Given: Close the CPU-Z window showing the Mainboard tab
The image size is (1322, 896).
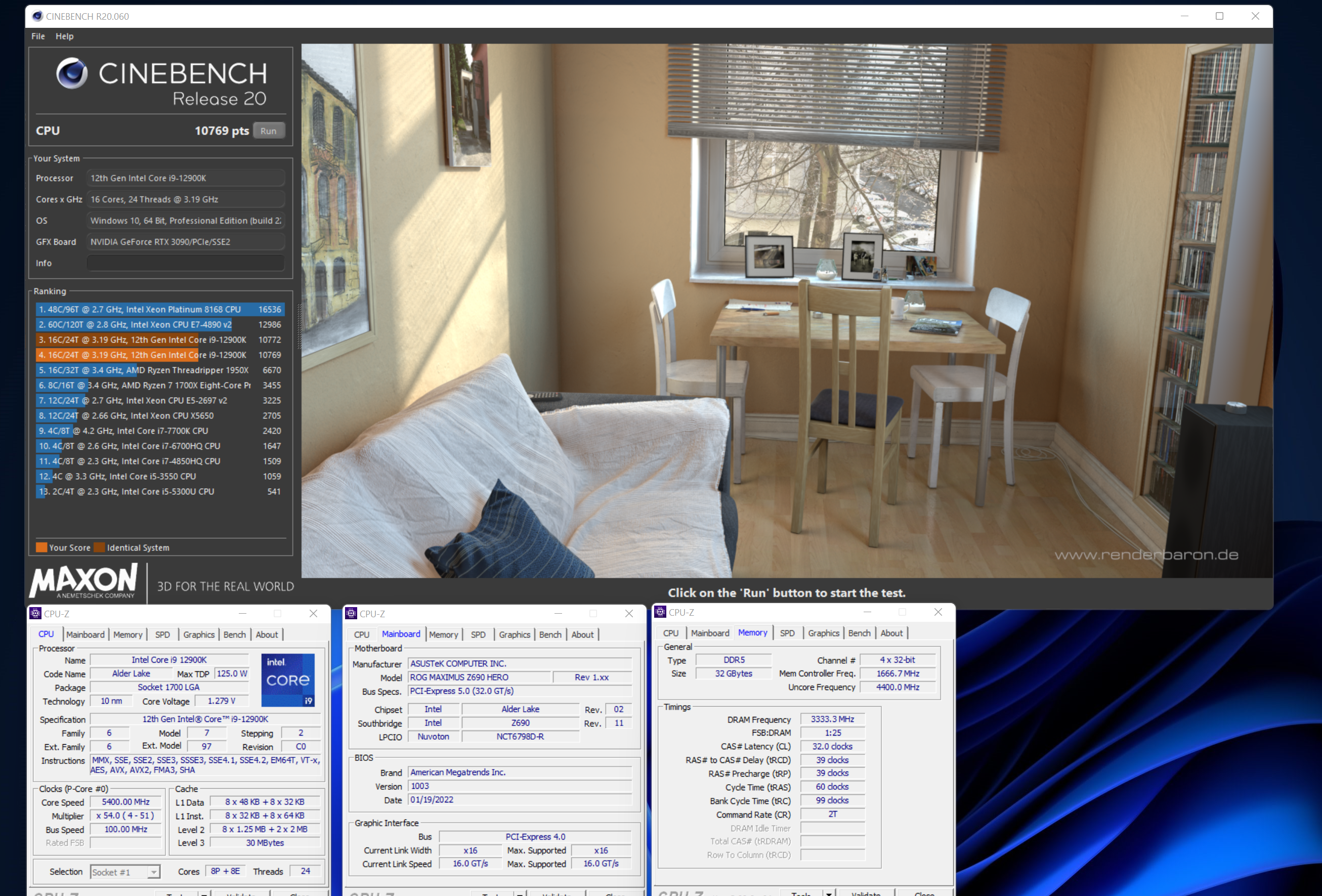Looking at the screenshot, I should pos(628,613).
